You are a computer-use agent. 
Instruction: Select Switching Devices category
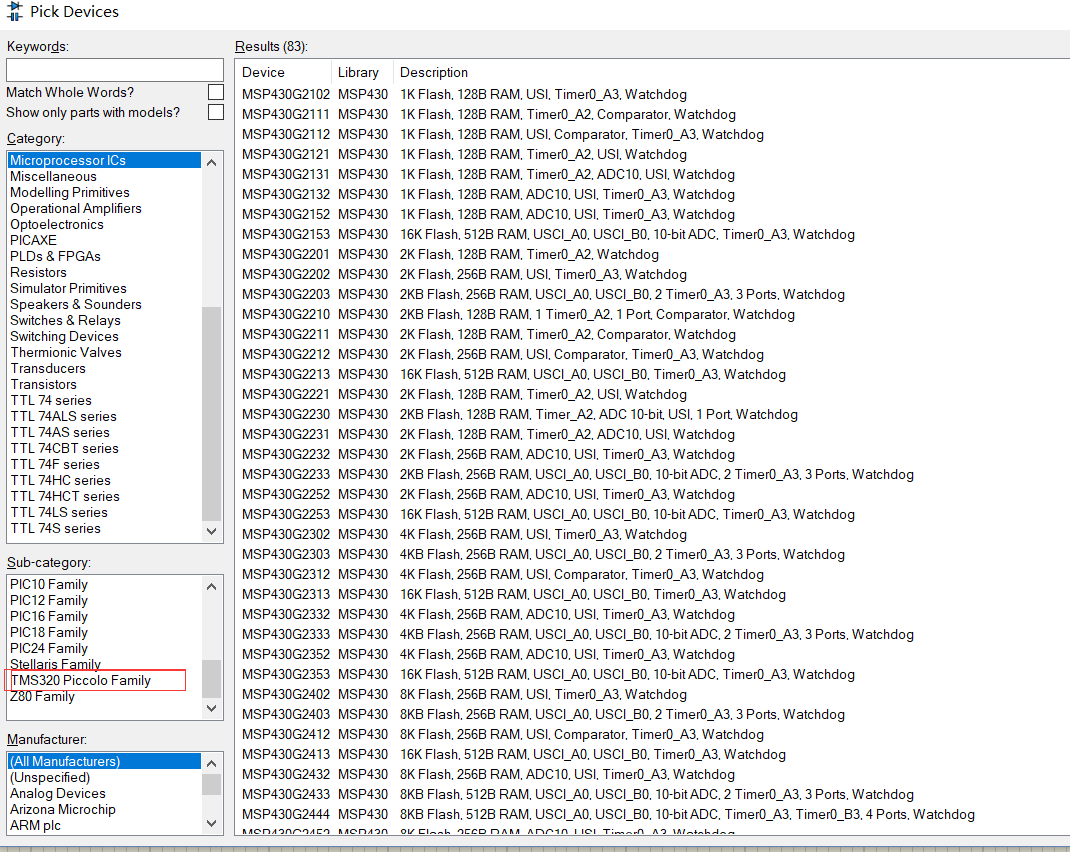[64, 336]
